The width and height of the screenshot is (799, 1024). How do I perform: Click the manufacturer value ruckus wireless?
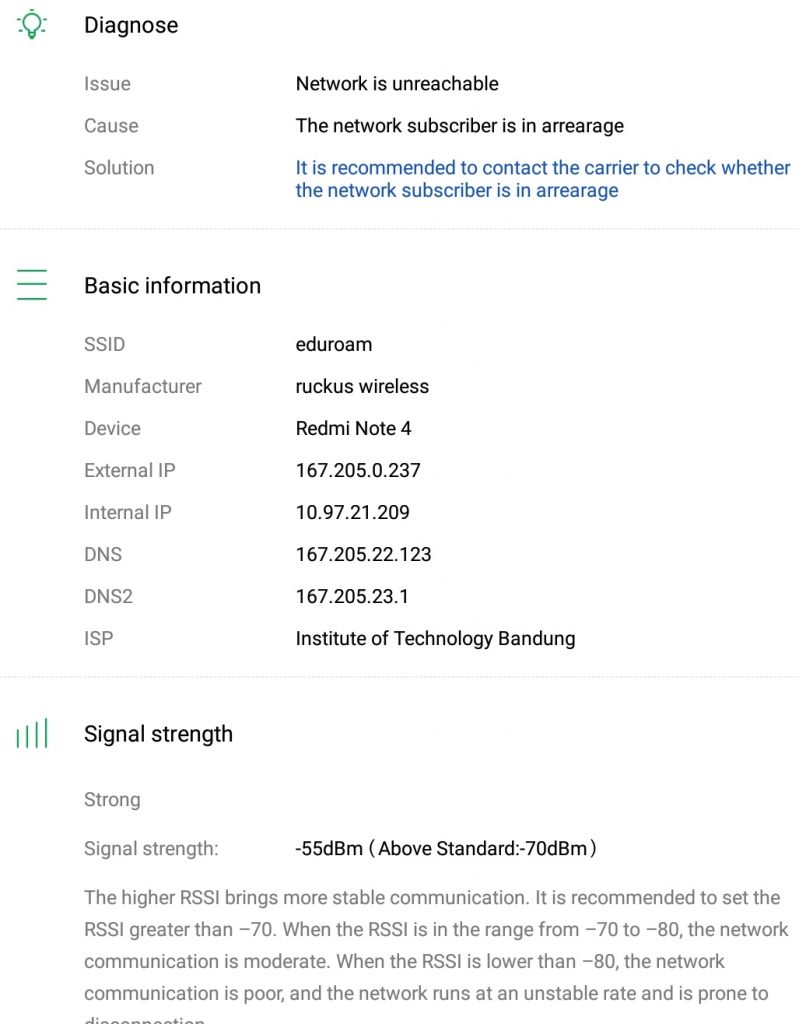pos(362,386)
